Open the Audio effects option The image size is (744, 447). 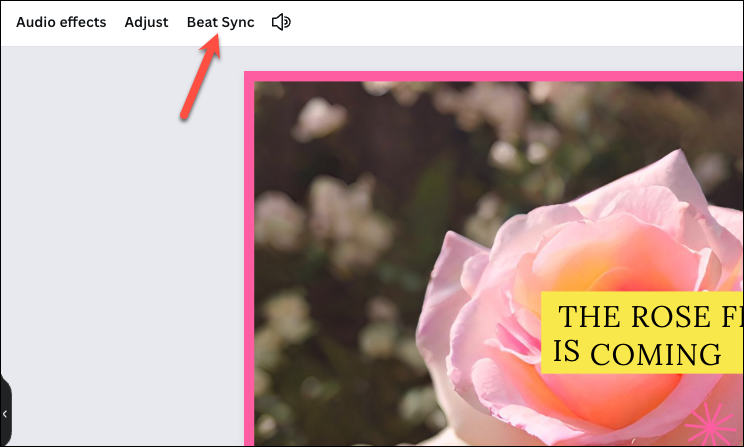click(x=61, y=22)
